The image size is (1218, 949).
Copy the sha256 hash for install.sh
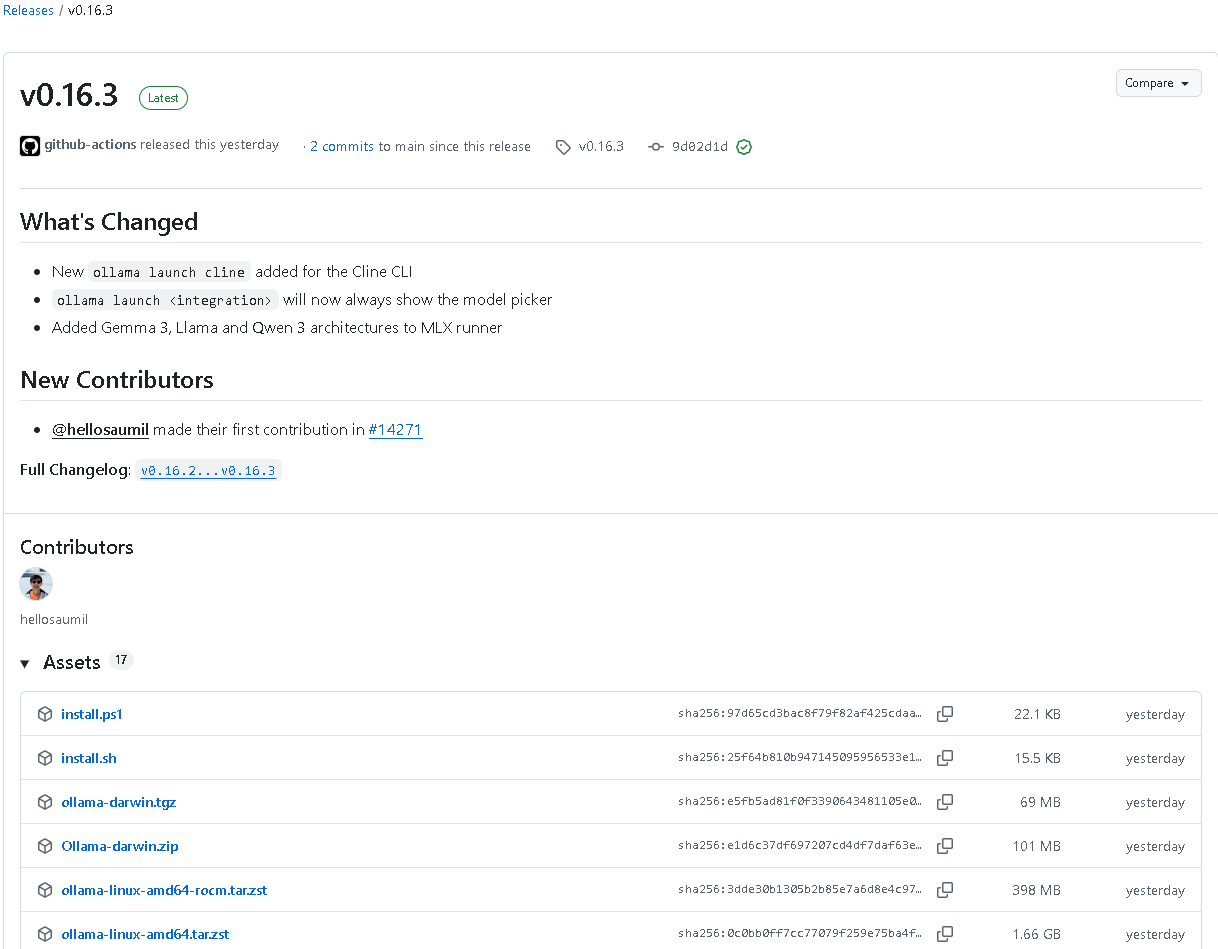pyautogui.click(x=944, y=758)
